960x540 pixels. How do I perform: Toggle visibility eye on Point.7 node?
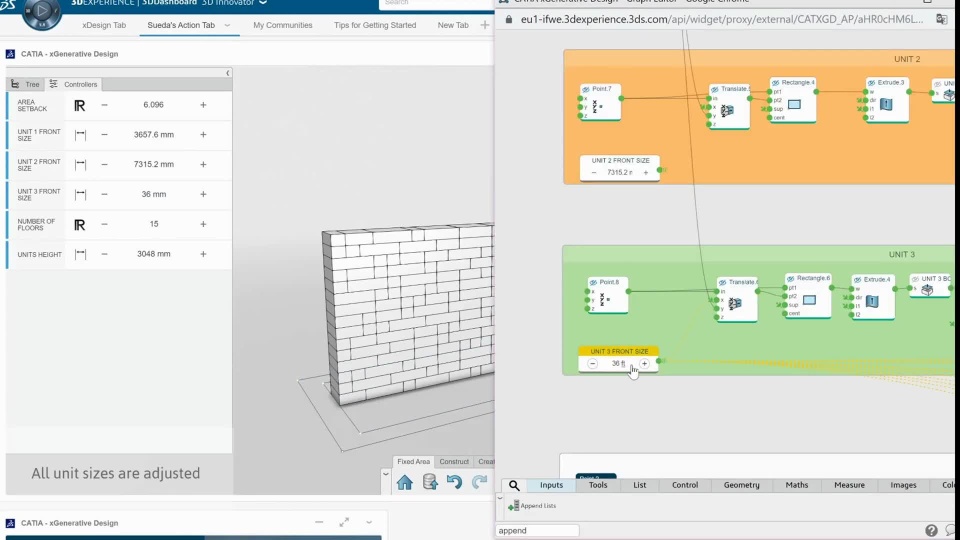(x=586, y=89)
